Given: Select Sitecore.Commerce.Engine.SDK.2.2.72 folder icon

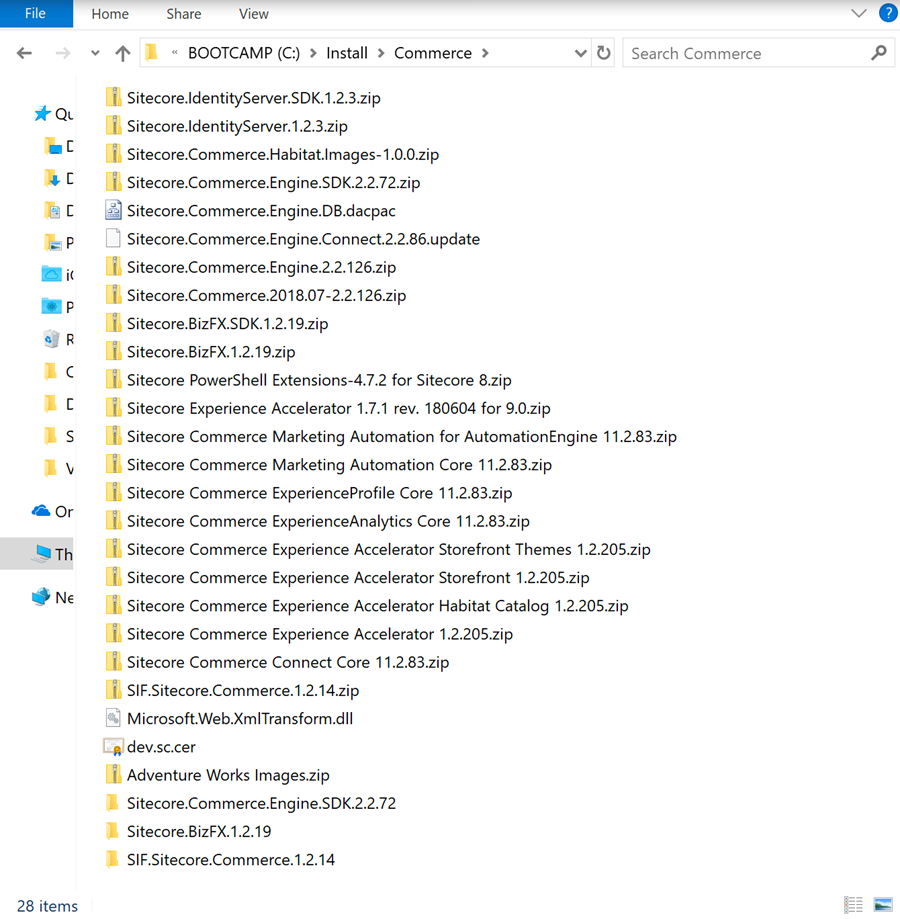Looking at the screenshot, I should tap(113, 803).
